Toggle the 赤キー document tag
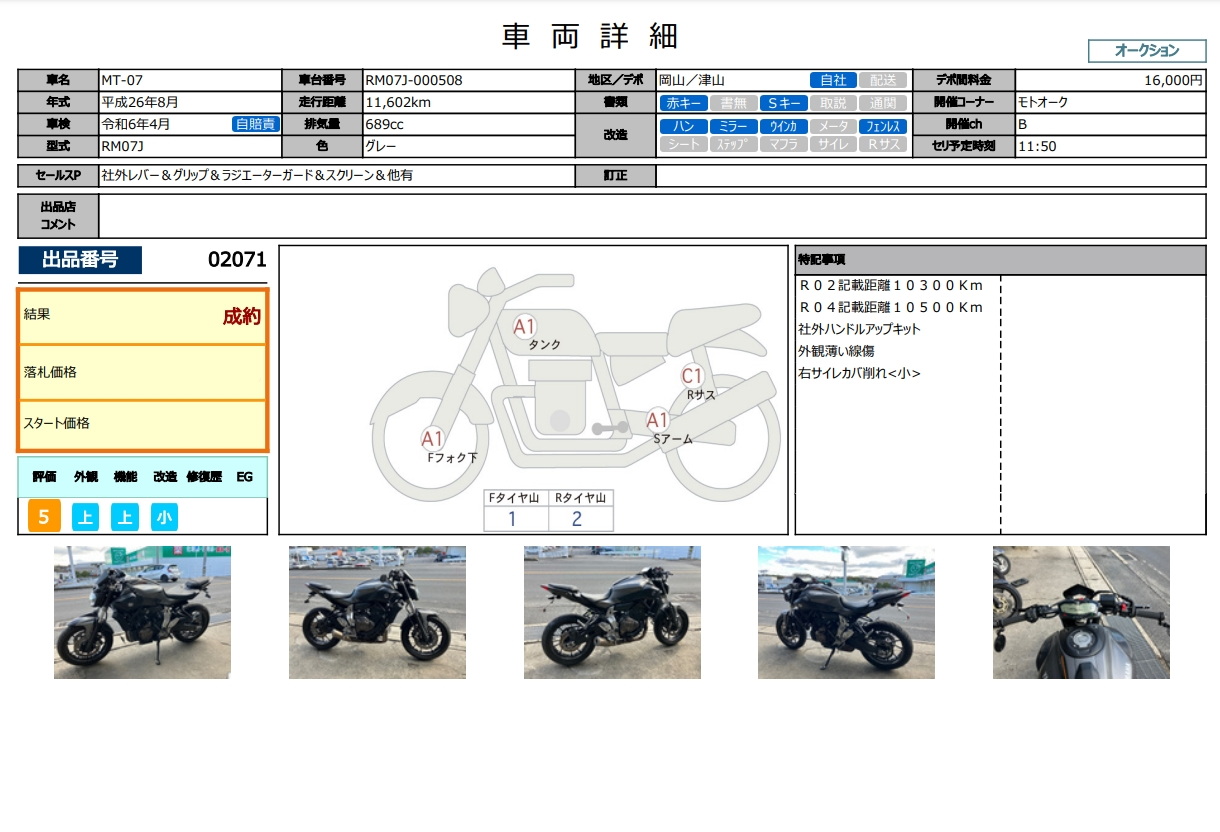Image resolution: width=1220 pixels, height=832 pixels. 684,102
